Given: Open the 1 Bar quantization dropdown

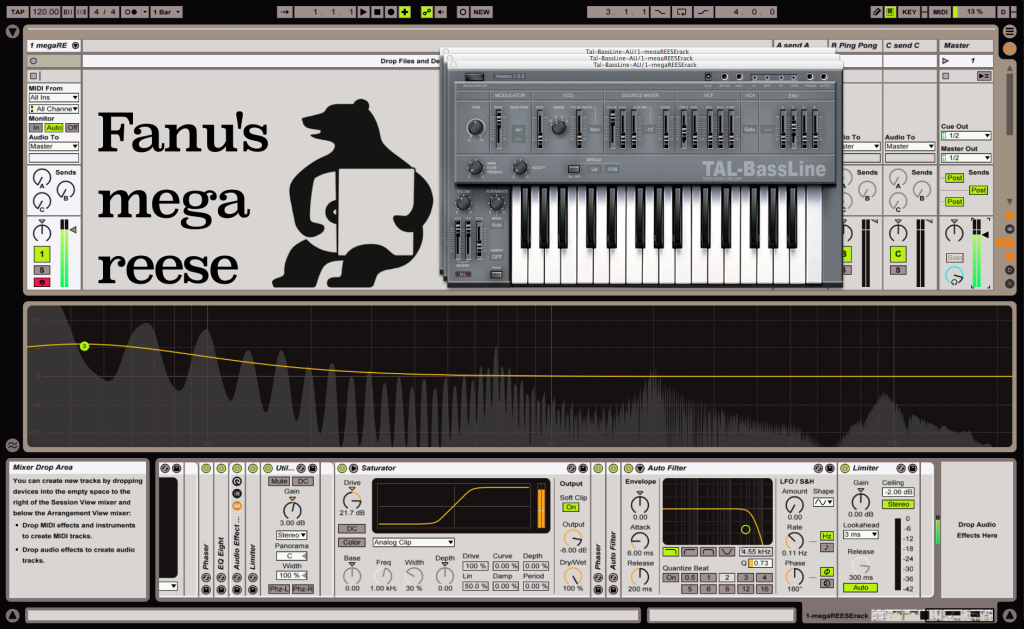Looking at the screenshot, I should click(x=167, y=12).
